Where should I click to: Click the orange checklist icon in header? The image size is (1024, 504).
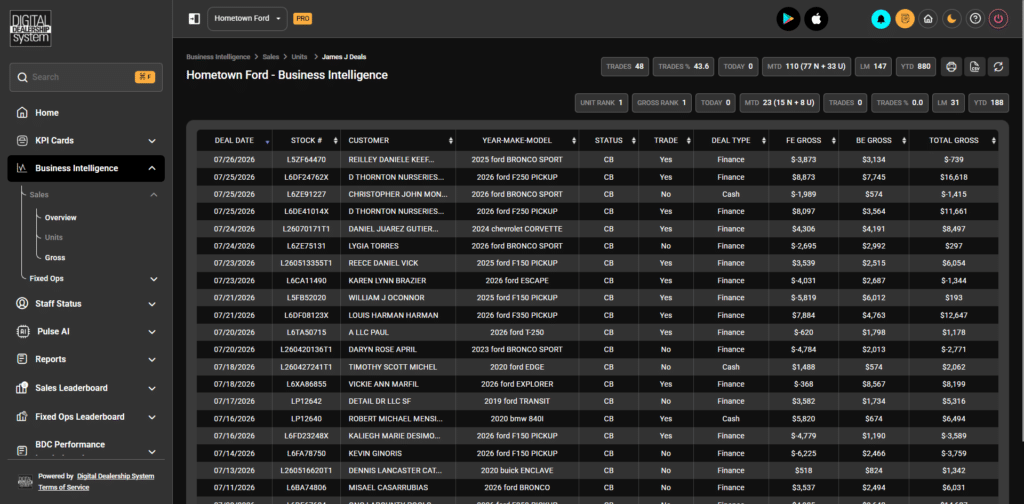coord(904,19)
